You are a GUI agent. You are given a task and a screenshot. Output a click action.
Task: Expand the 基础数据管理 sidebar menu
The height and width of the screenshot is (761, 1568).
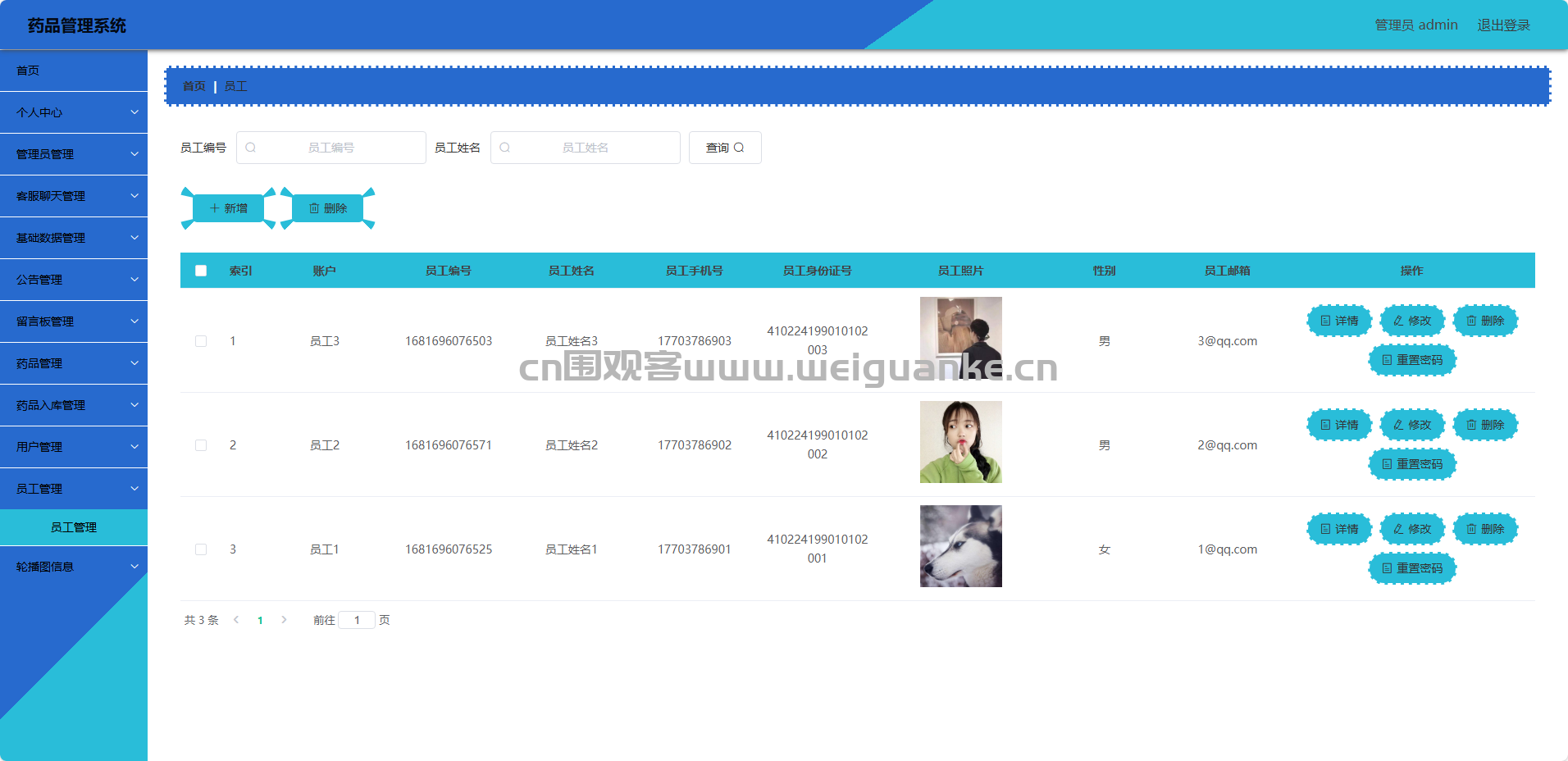tap(74, 238)
